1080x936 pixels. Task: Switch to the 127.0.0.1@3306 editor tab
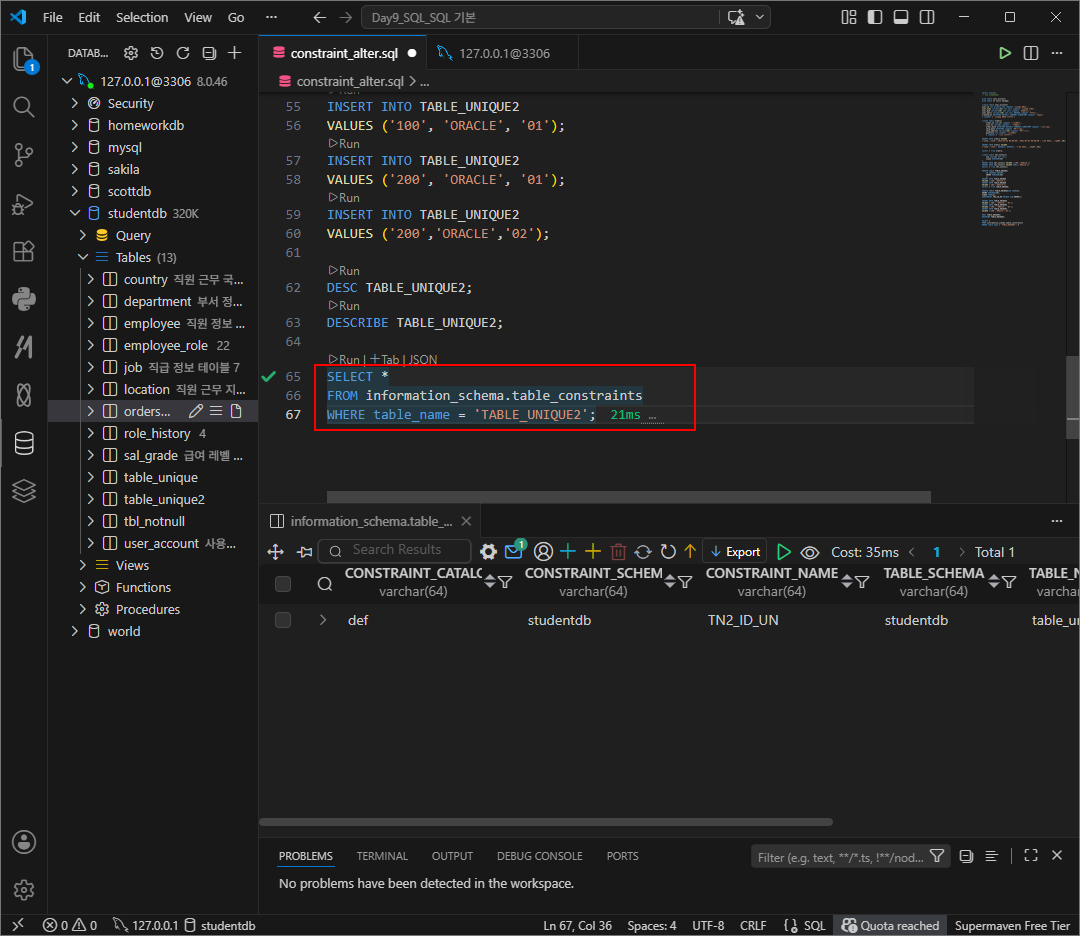coord(503,53)
